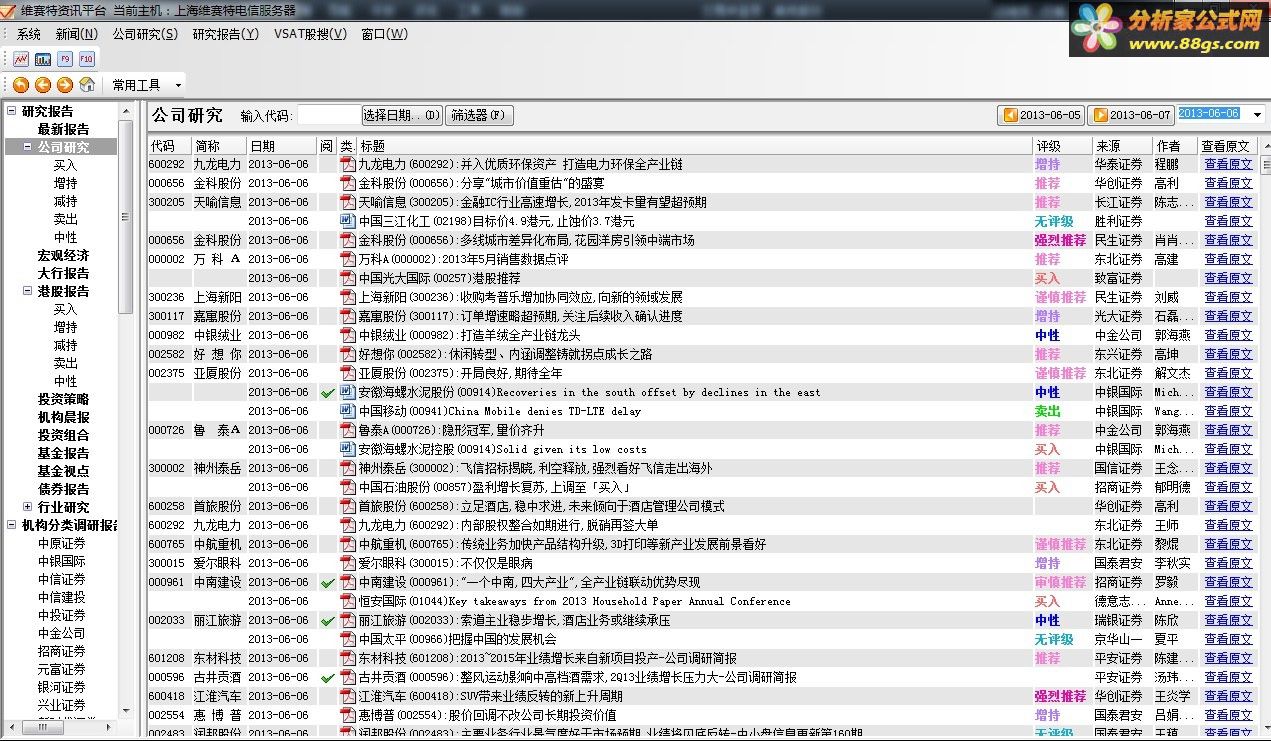Open the 新闻(N) menu

77,34
